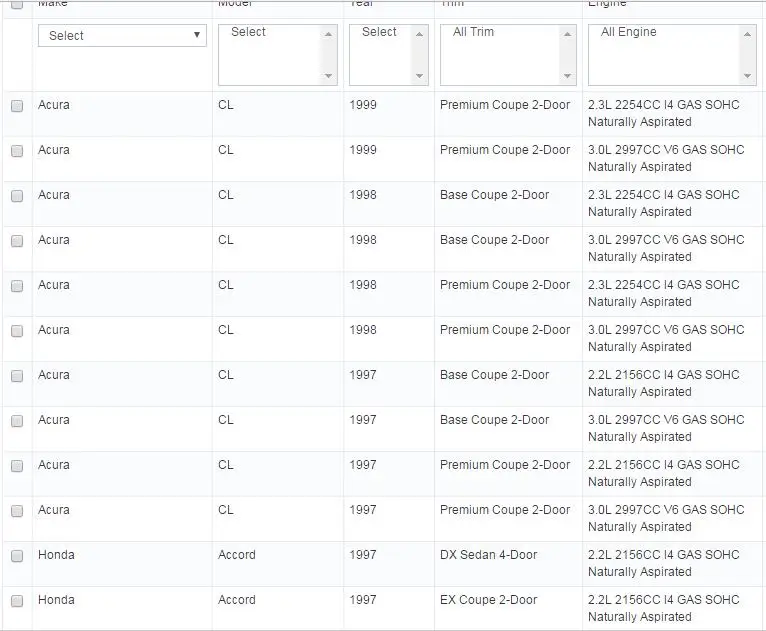Click Base Coupe 2-Door in the 1998 2.3L row

[x=494, y=195]
